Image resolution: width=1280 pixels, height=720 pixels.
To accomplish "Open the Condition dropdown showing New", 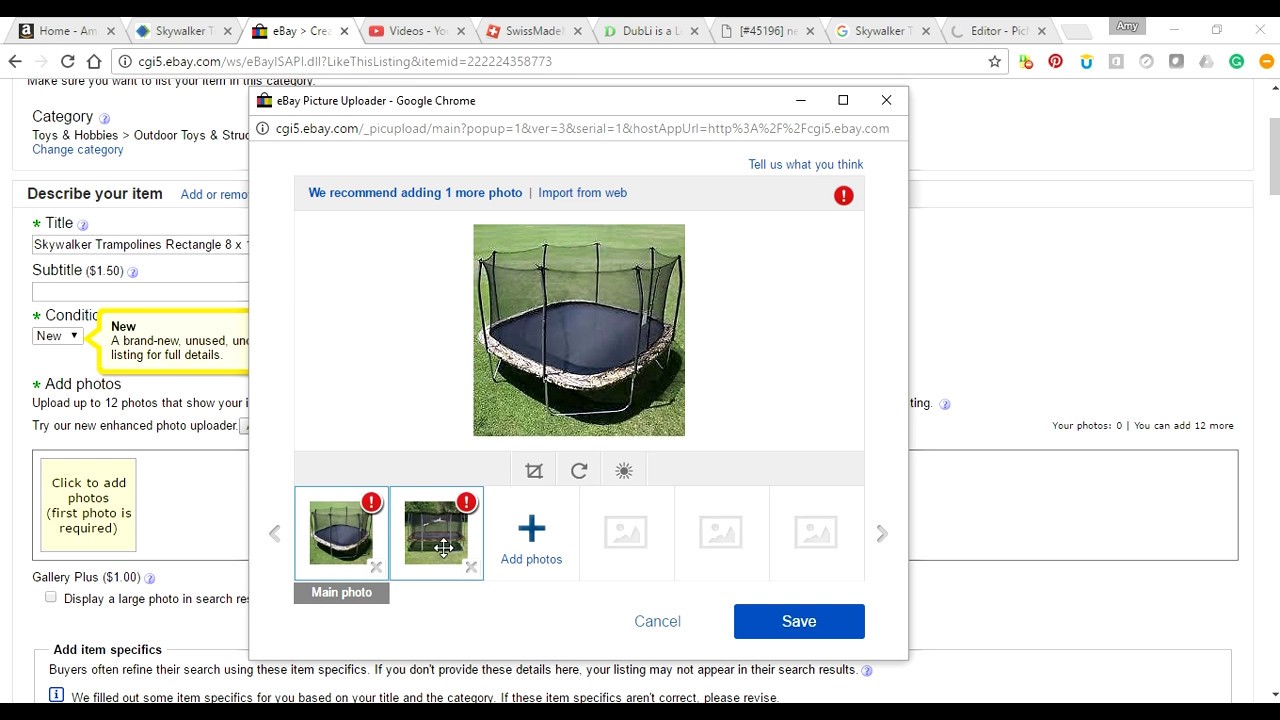I will [x=57, y=336].
